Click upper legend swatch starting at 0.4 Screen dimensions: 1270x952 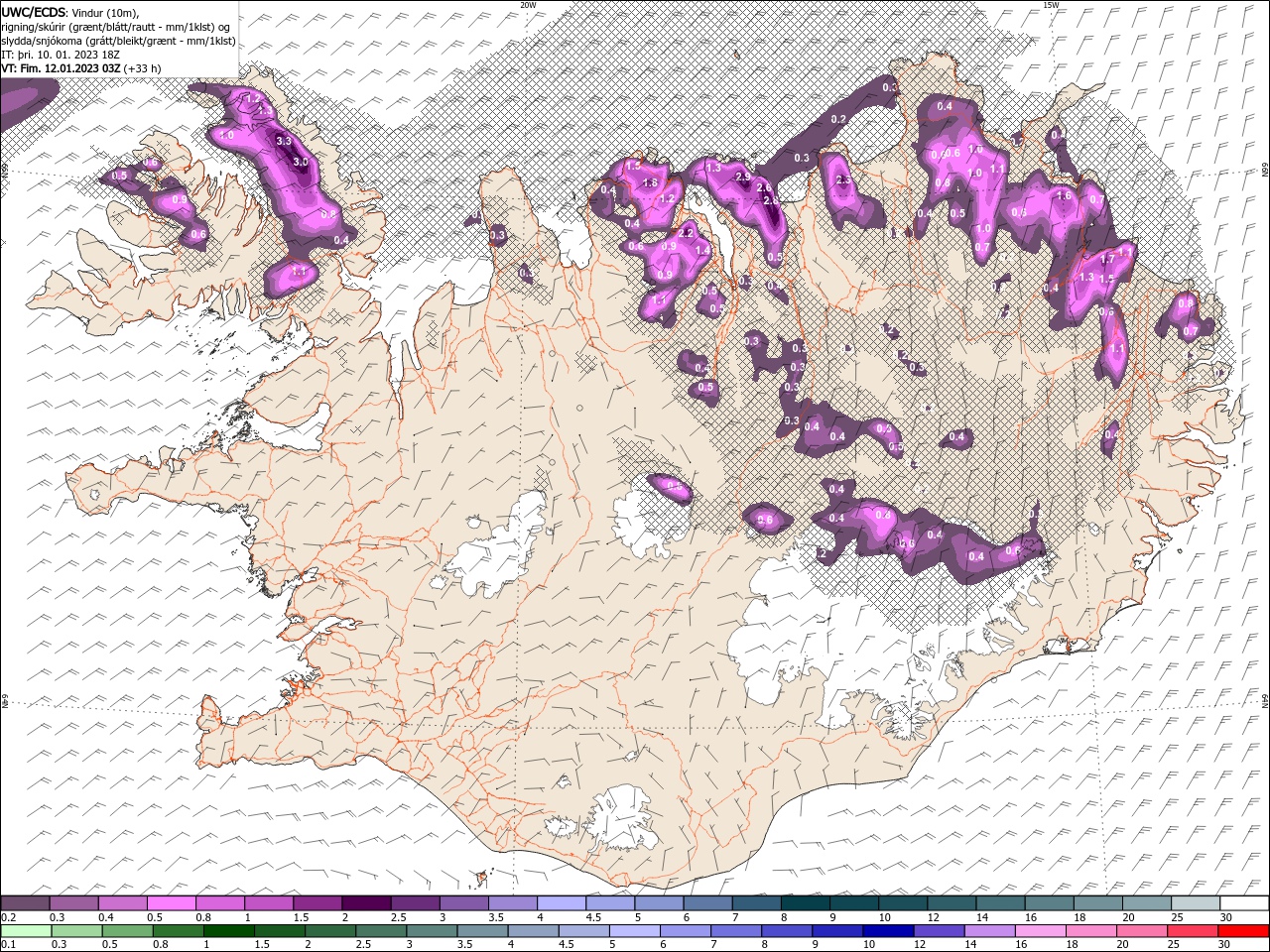[123, 903]
